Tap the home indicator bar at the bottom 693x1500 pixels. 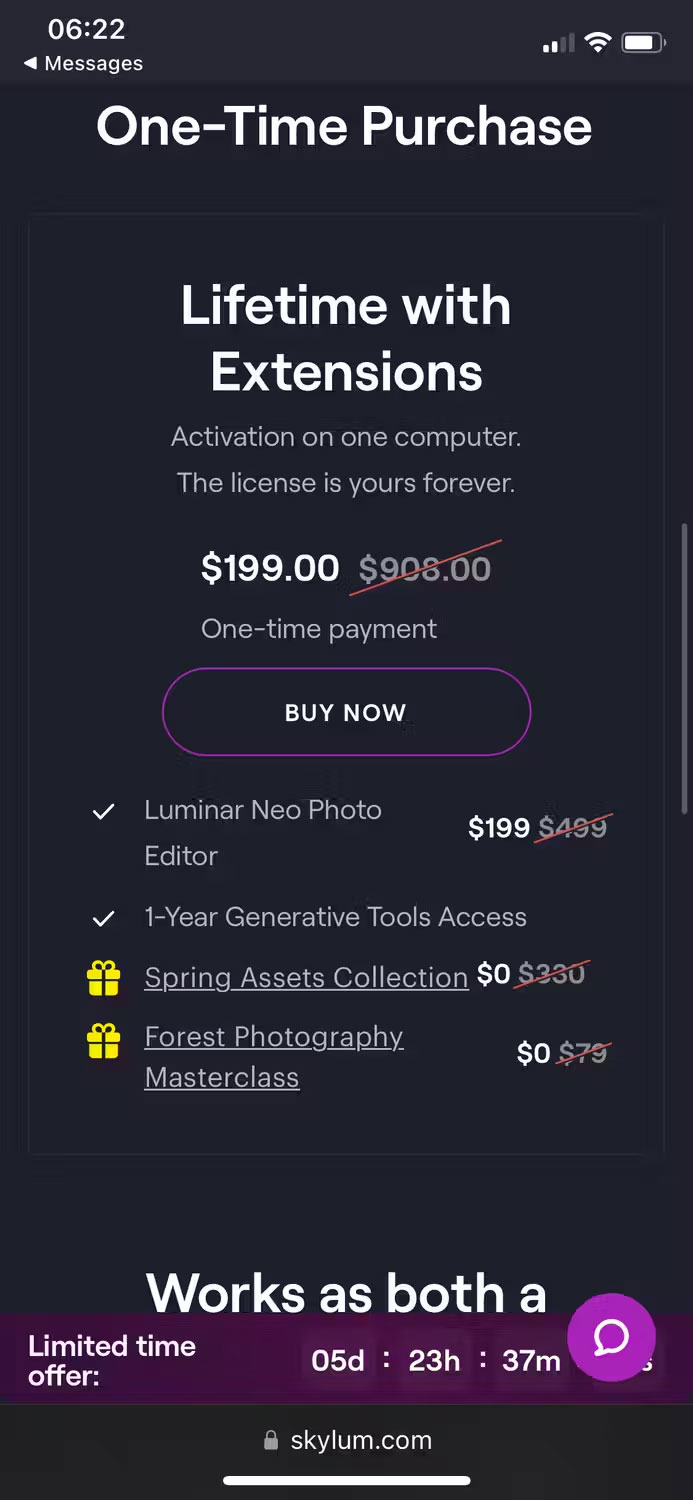point(346,1481)
